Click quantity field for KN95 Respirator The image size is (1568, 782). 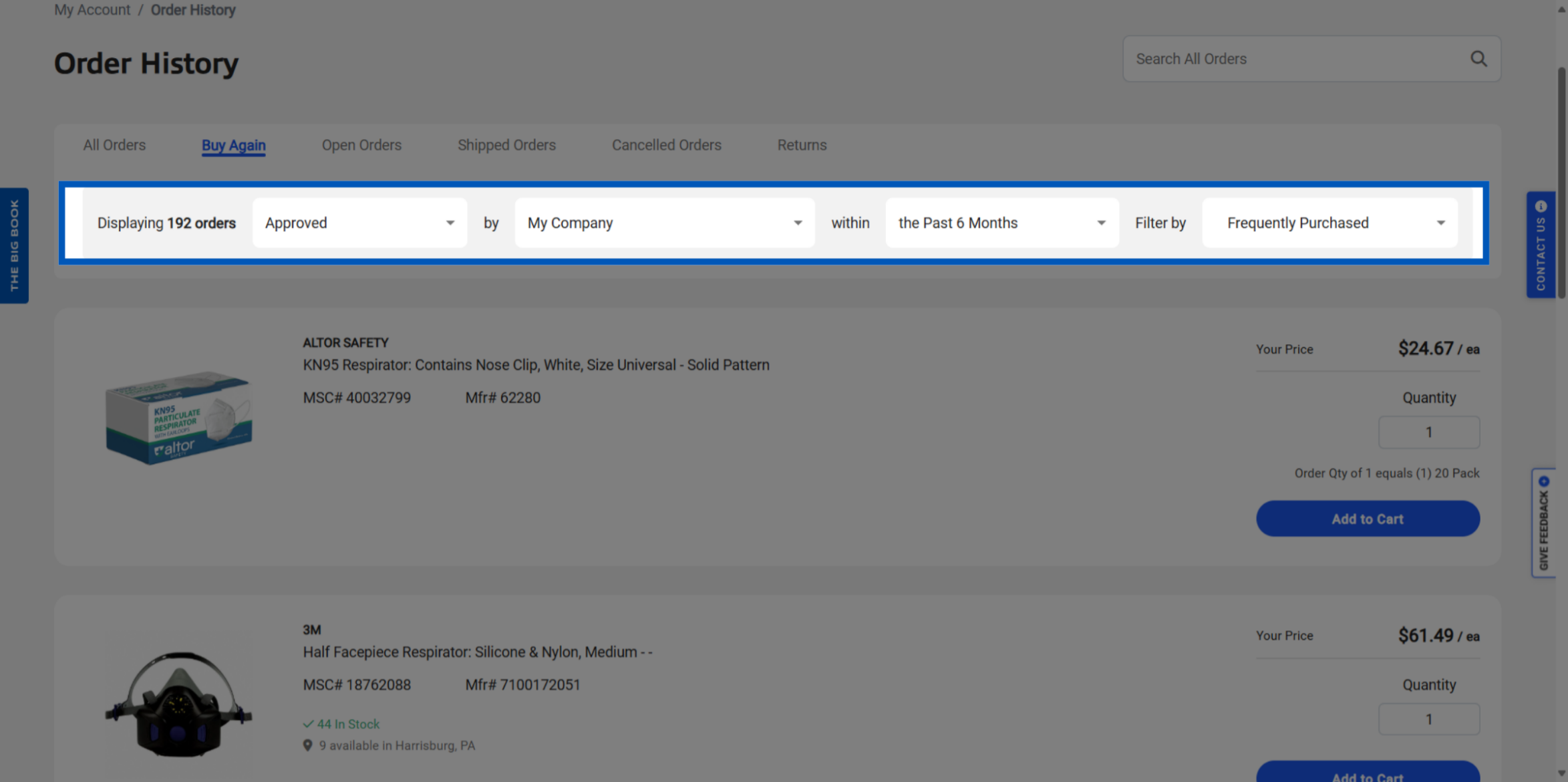click(1429, 432)
